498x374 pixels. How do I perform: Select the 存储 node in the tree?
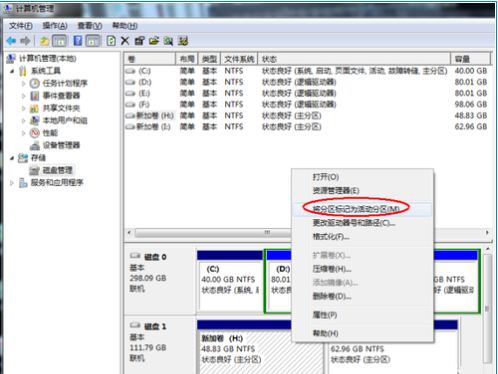point(38,157)
